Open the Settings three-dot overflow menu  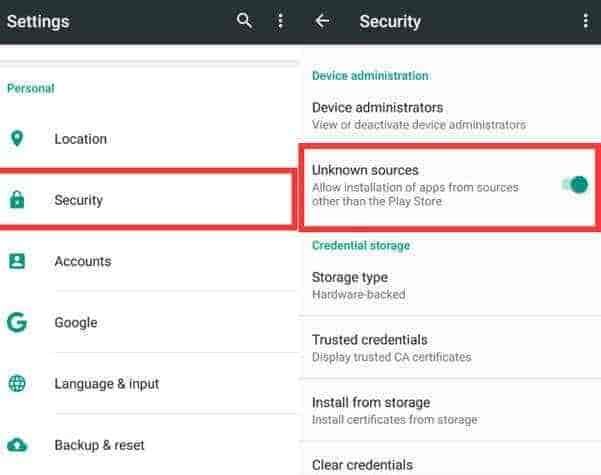[280, 21]
